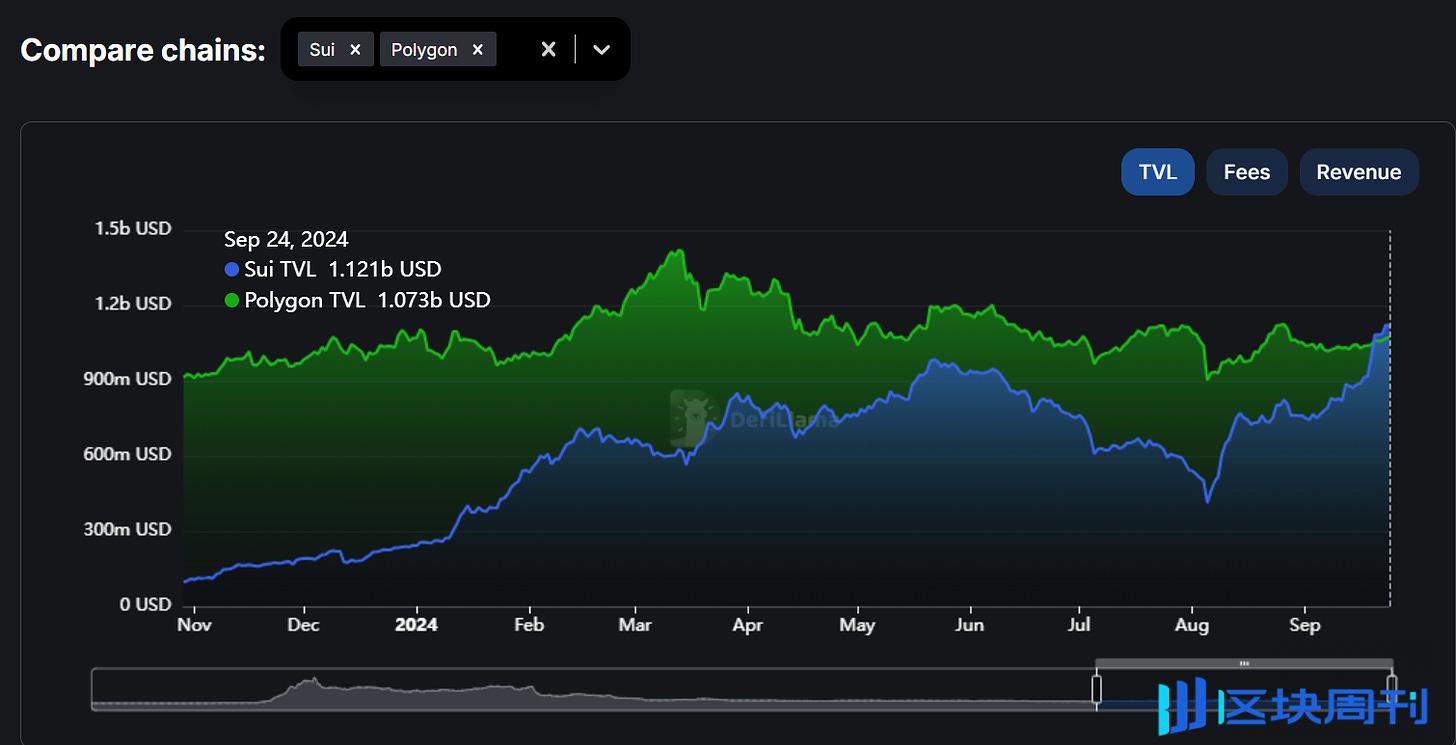Click the Mar x-axis label
This screenshot has height=745, width=1456.
635,625
